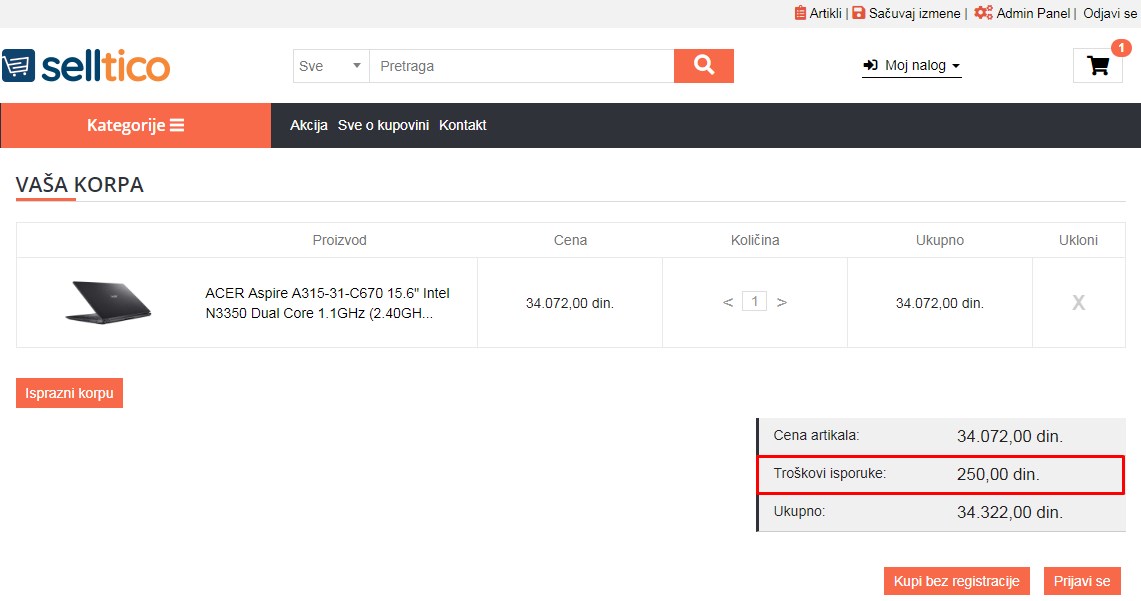Remove the ACER laptop with X
This screenshot has height=601, width=1141.
tap(1078, 303)
